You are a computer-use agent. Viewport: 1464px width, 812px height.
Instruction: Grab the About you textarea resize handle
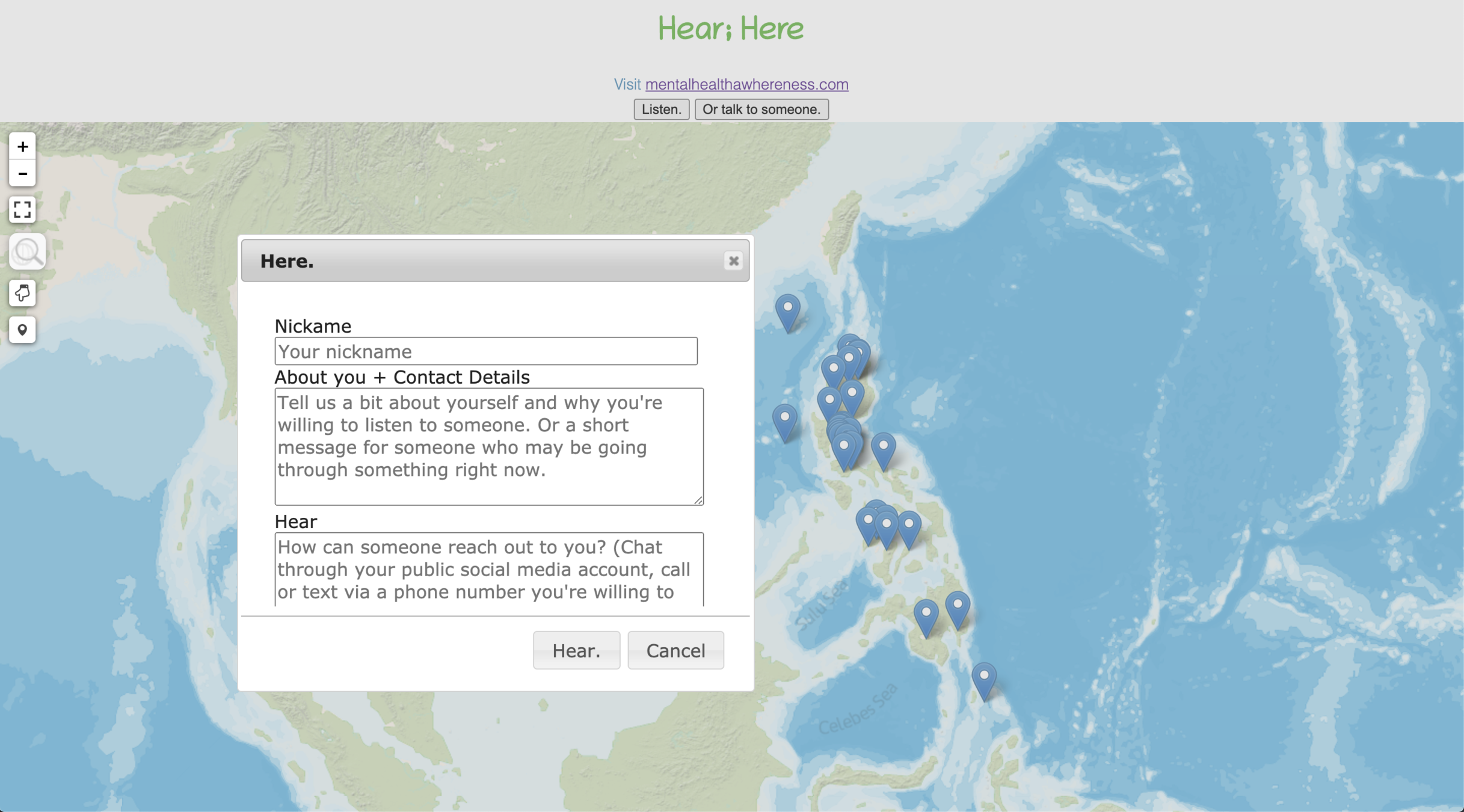(x=698, y=500)
